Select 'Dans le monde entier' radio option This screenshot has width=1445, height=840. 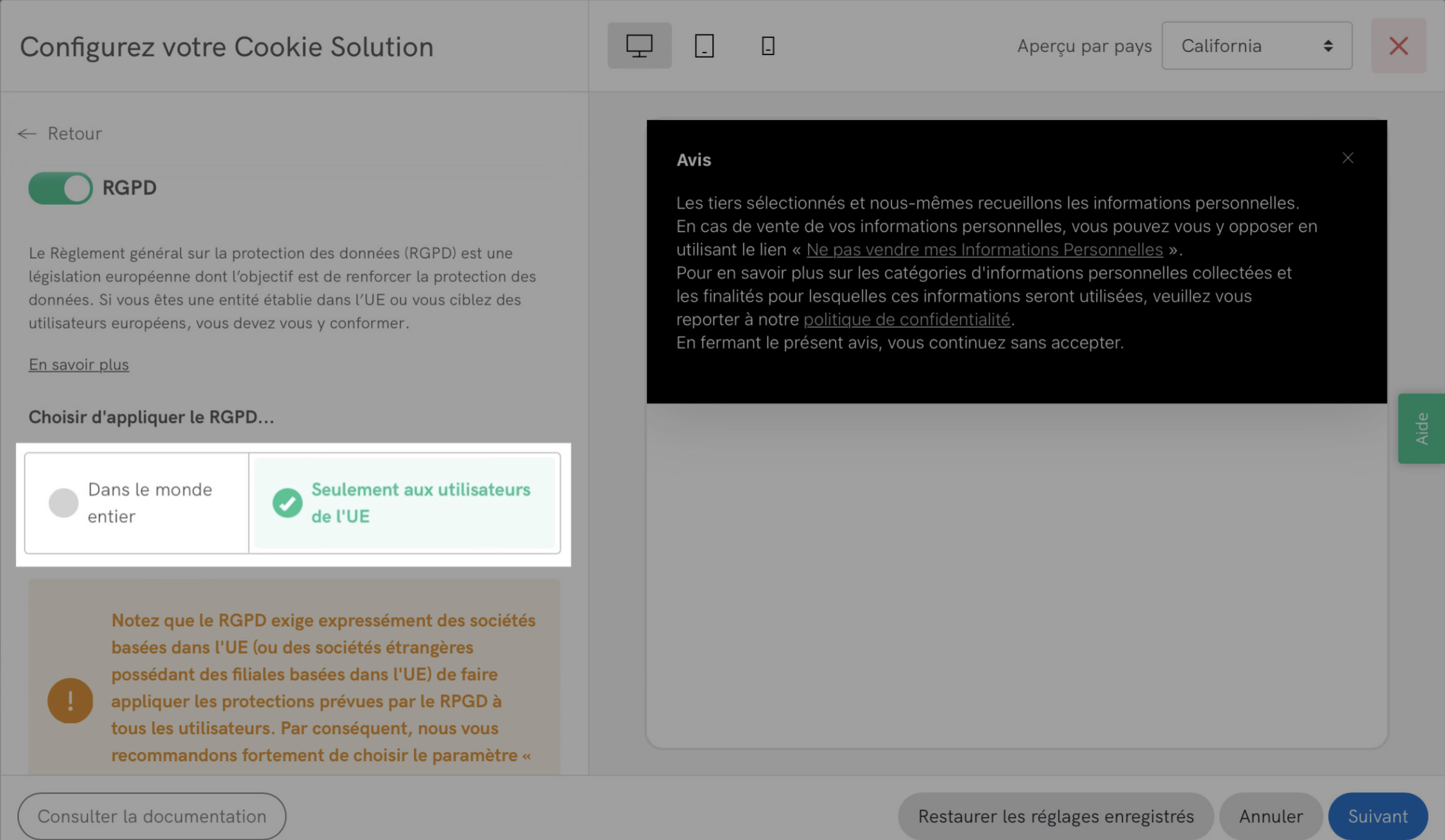[x=64, y=502]
